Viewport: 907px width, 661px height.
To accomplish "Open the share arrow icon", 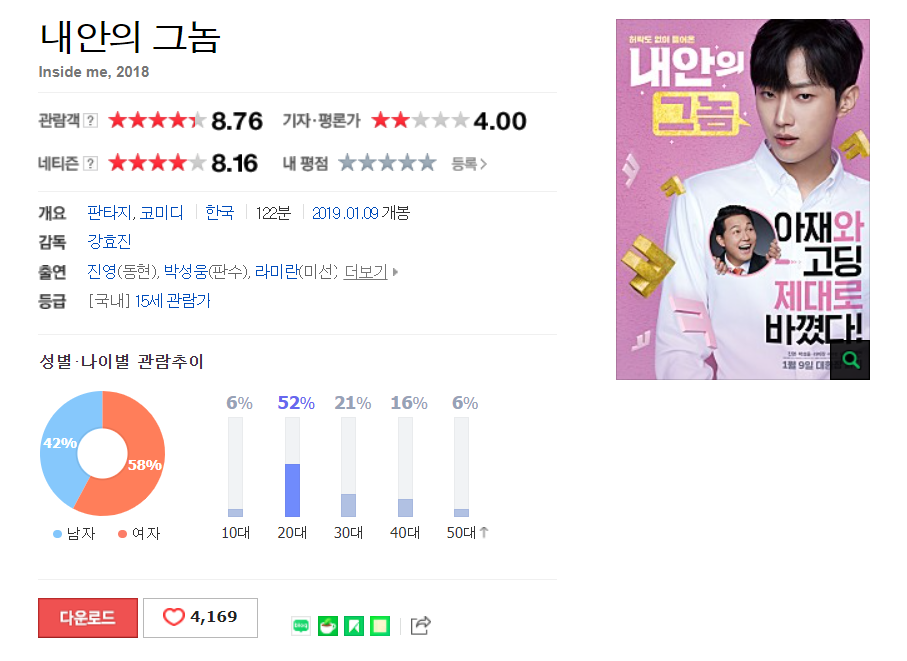I will [421, 625].
